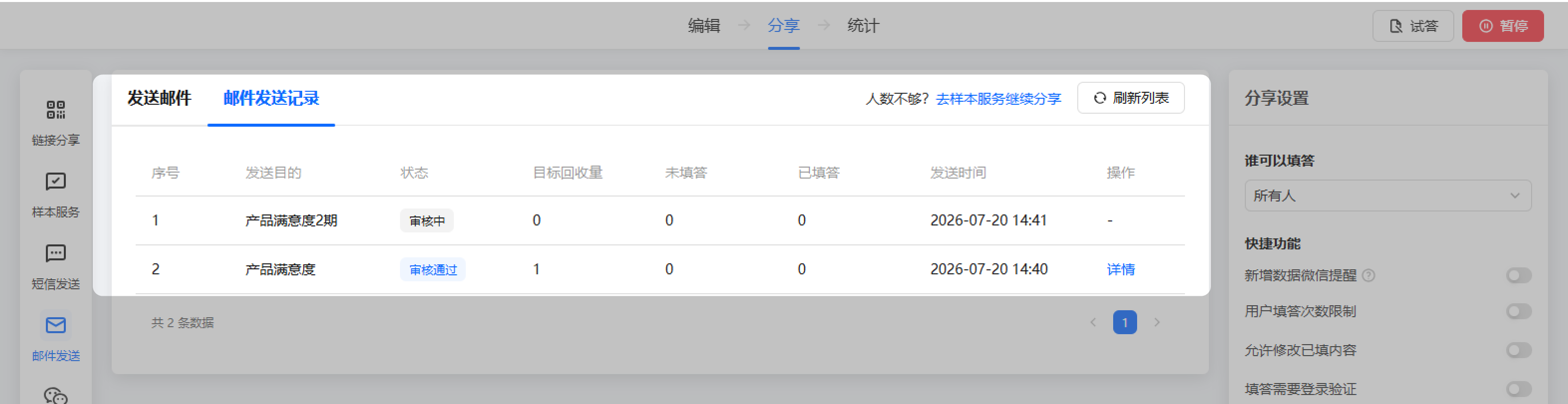Screen dimensions: 1568x404
Task: Click the 产品满意度2期 cell
Action: [291, 220]
